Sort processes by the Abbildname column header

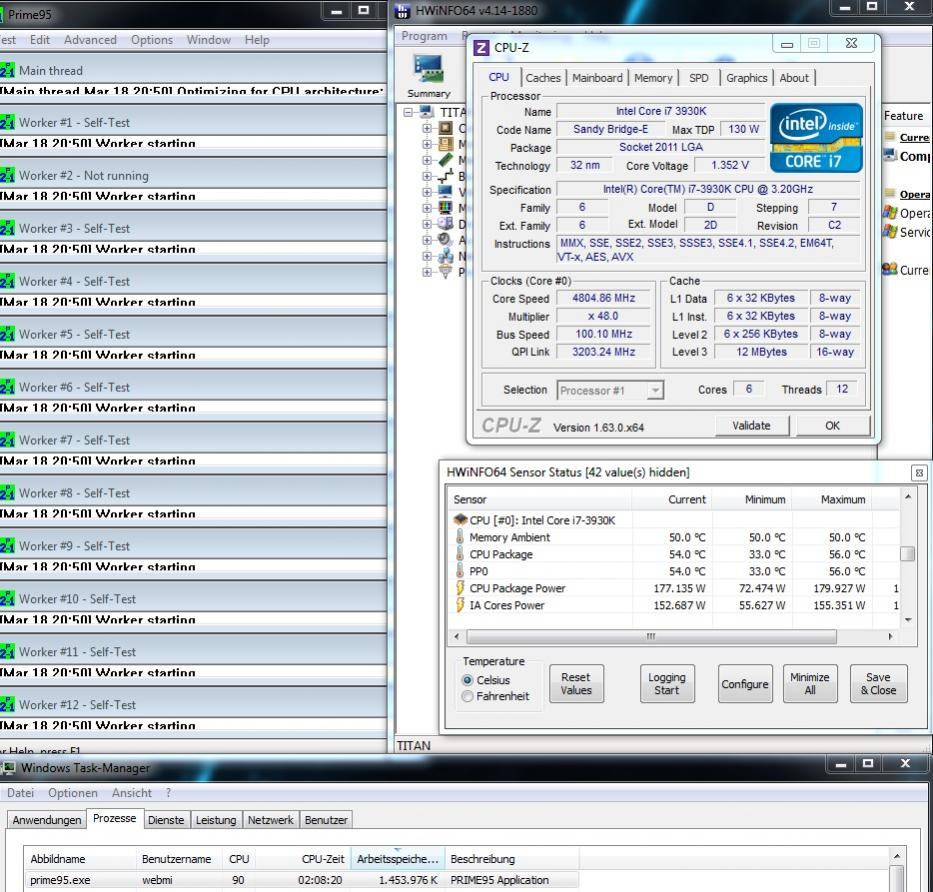click(x=80, y=859)
